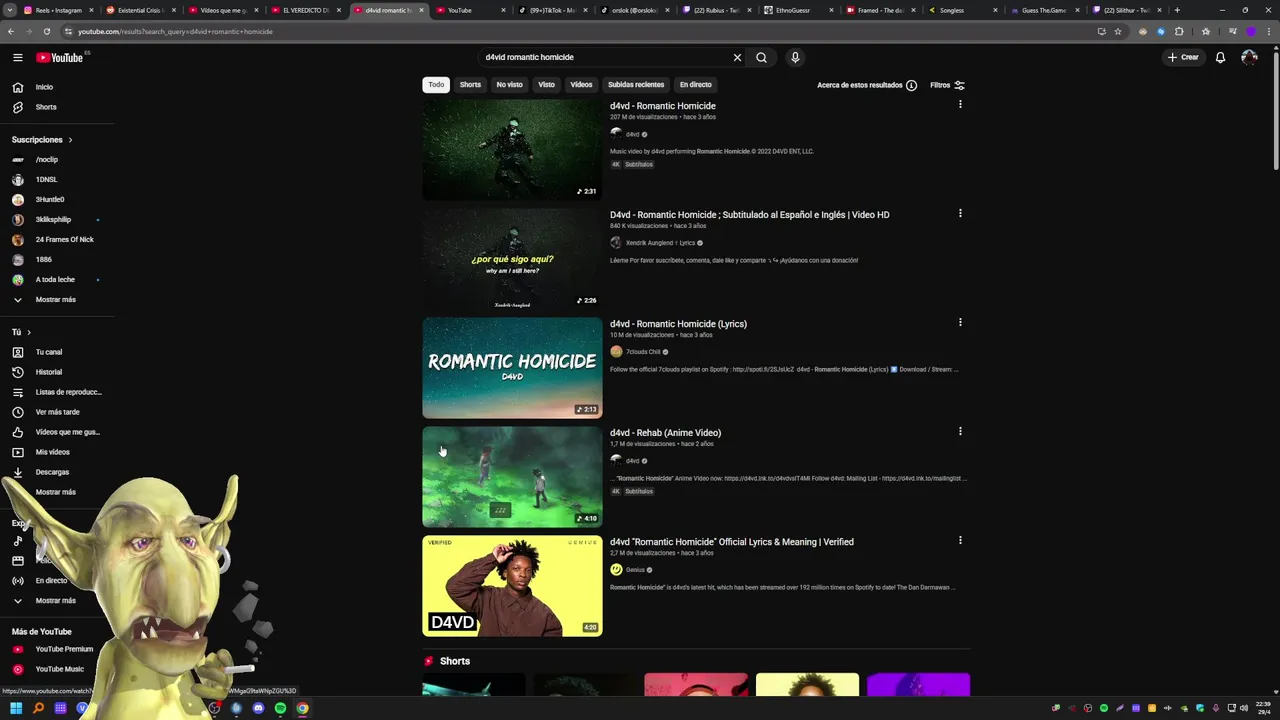Screen dimensions: 1280x720
Task: Open the Crear create button
Action: coord(1183,57)
